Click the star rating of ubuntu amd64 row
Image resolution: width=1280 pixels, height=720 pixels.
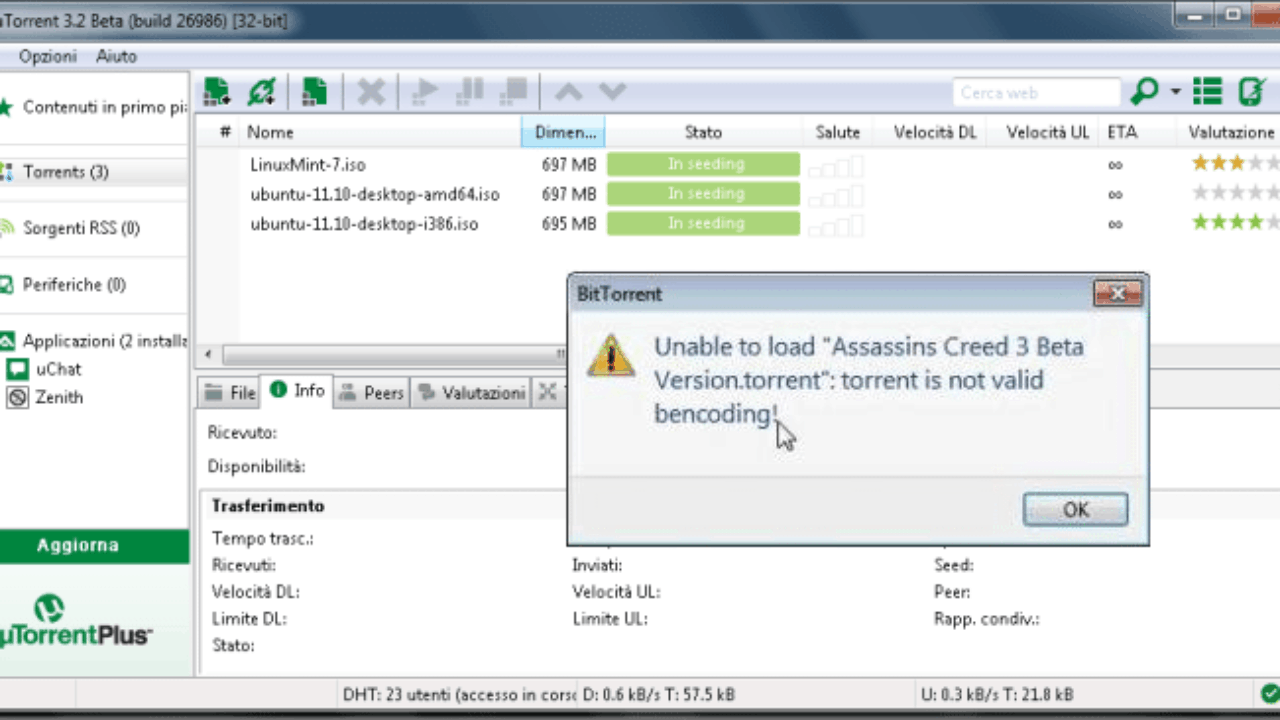pos(1235,193)
